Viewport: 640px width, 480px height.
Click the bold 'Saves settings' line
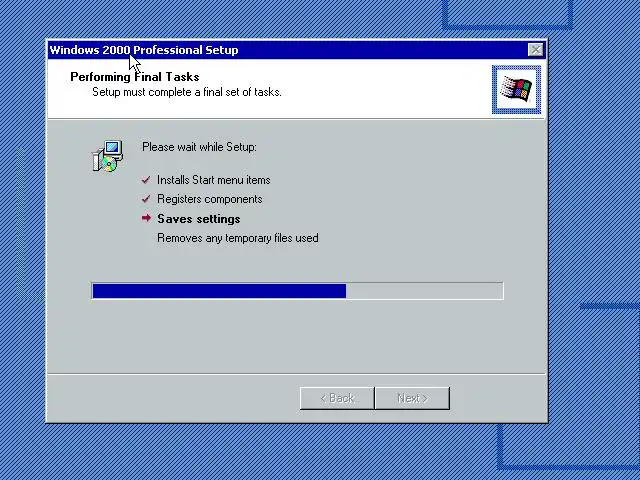(x=199, y=219)
